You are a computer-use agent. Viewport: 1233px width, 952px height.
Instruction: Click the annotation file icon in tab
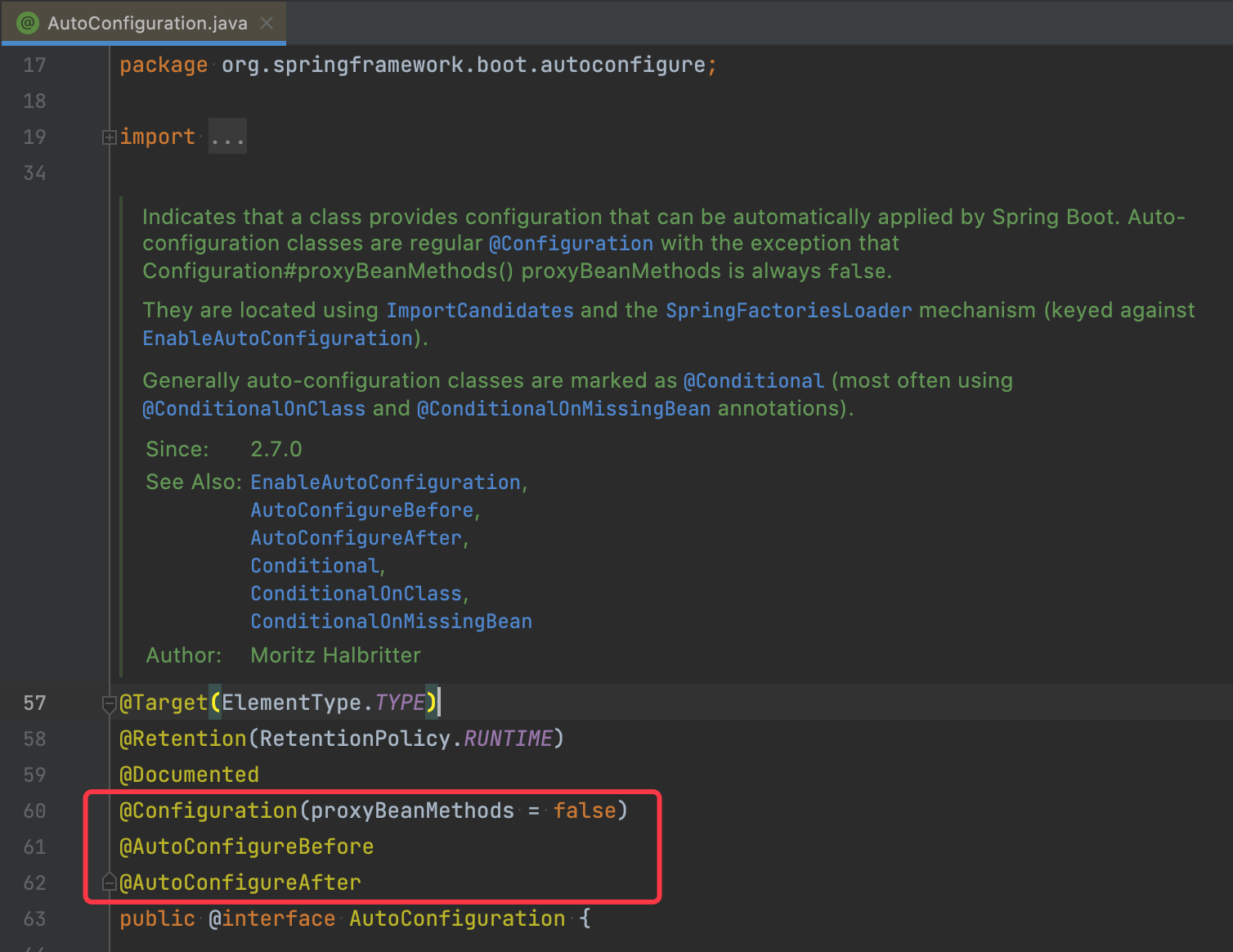(x=28, y=23)
